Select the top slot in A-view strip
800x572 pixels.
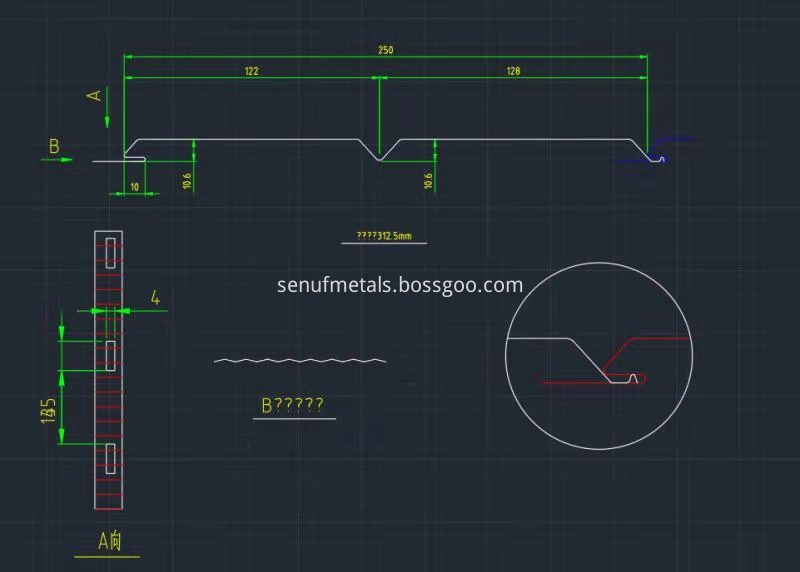point(110,253)
